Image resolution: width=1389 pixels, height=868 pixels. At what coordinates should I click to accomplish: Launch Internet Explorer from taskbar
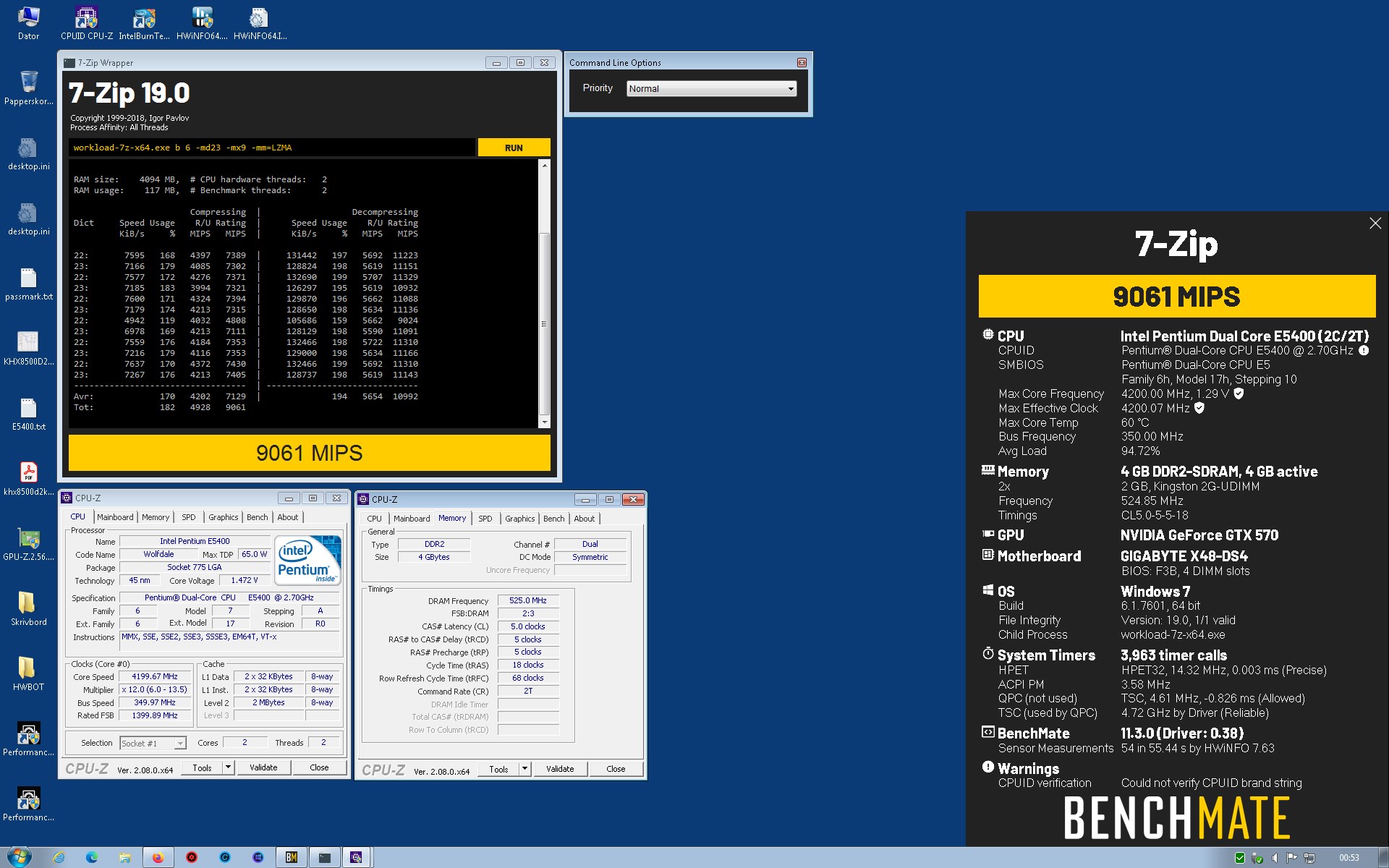59,857
